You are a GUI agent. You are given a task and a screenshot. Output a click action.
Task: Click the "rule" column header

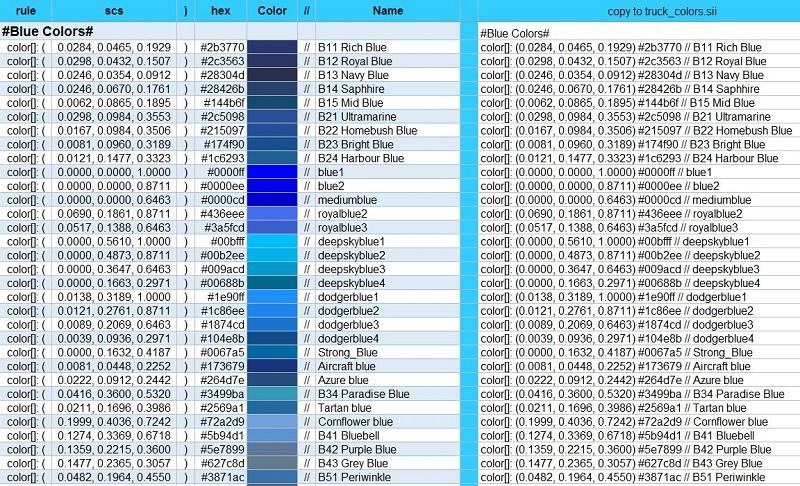coord(19,10)
